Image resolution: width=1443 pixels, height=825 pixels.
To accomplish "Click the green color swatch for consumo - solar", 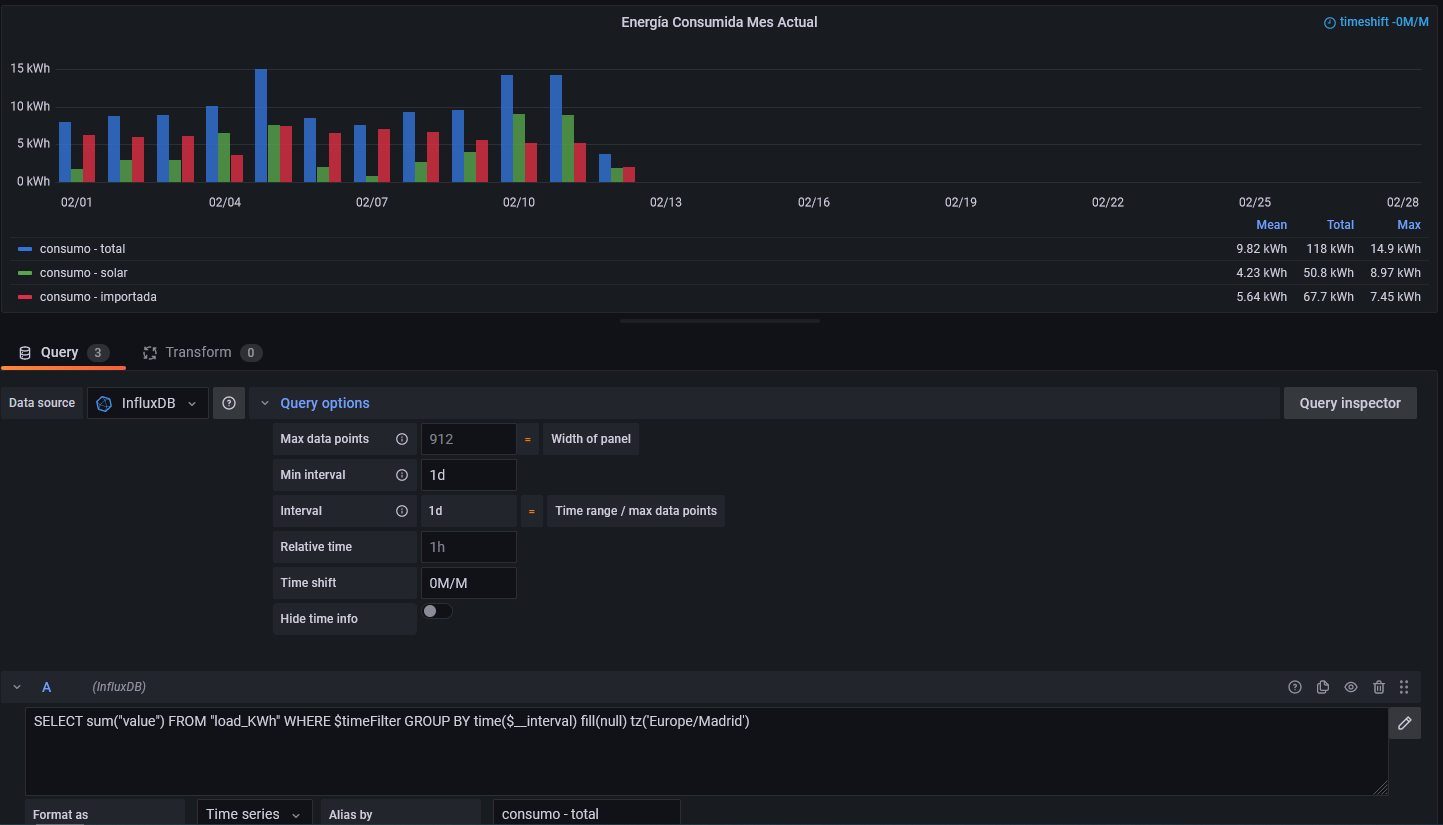I will click(x=25, y=273).
